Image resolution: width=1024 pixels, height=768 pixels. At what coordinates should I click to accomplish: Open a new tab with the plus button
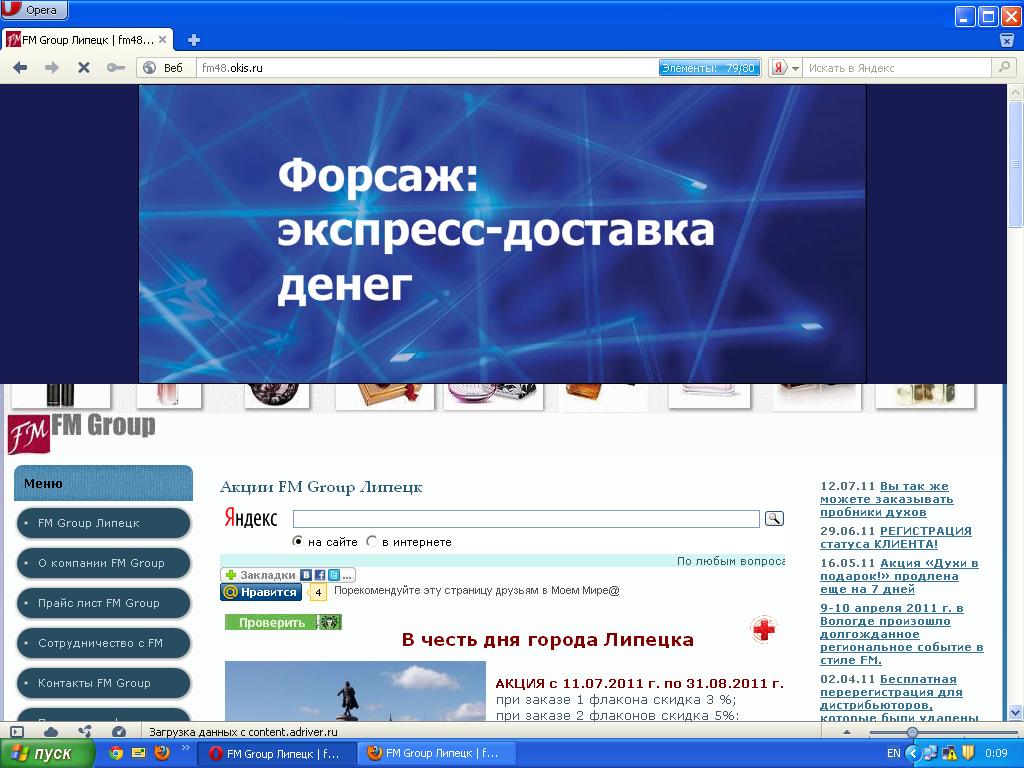point(193,40)
